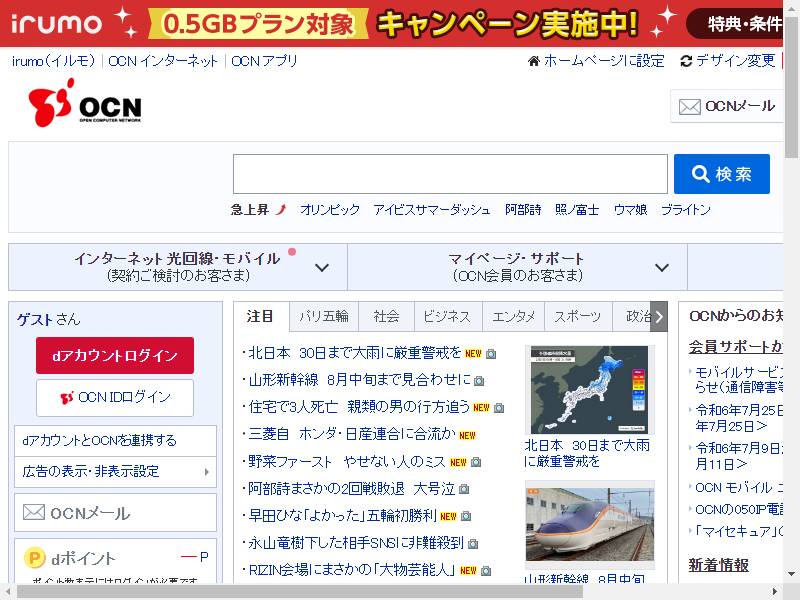This screenshot has width=800, height=600.
Task: Click the search text input field
Action: (x=451, y=174)
